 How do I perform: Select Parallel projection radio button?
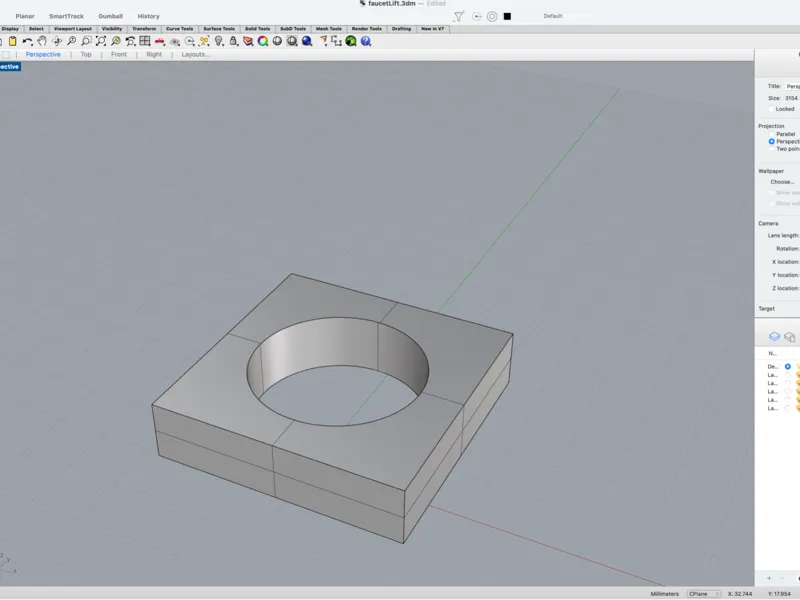point(771,134)
